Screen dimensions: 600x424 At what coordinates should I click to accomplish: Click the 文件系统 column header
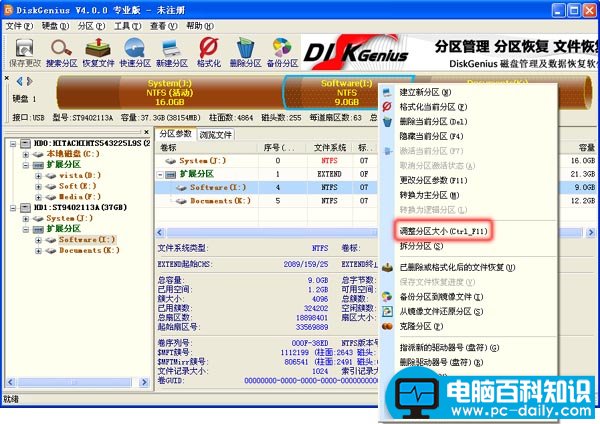pyautogui.click(x=329, y=148)
